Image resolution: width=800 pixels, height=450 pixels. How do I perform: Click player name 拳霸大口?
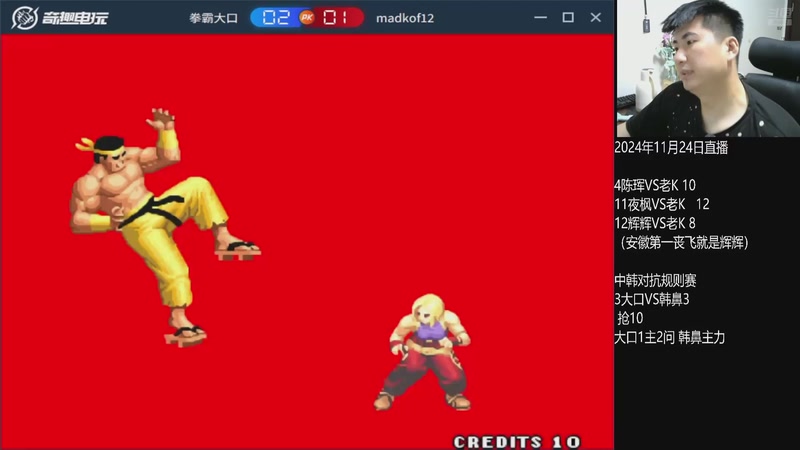pos(214,18)
